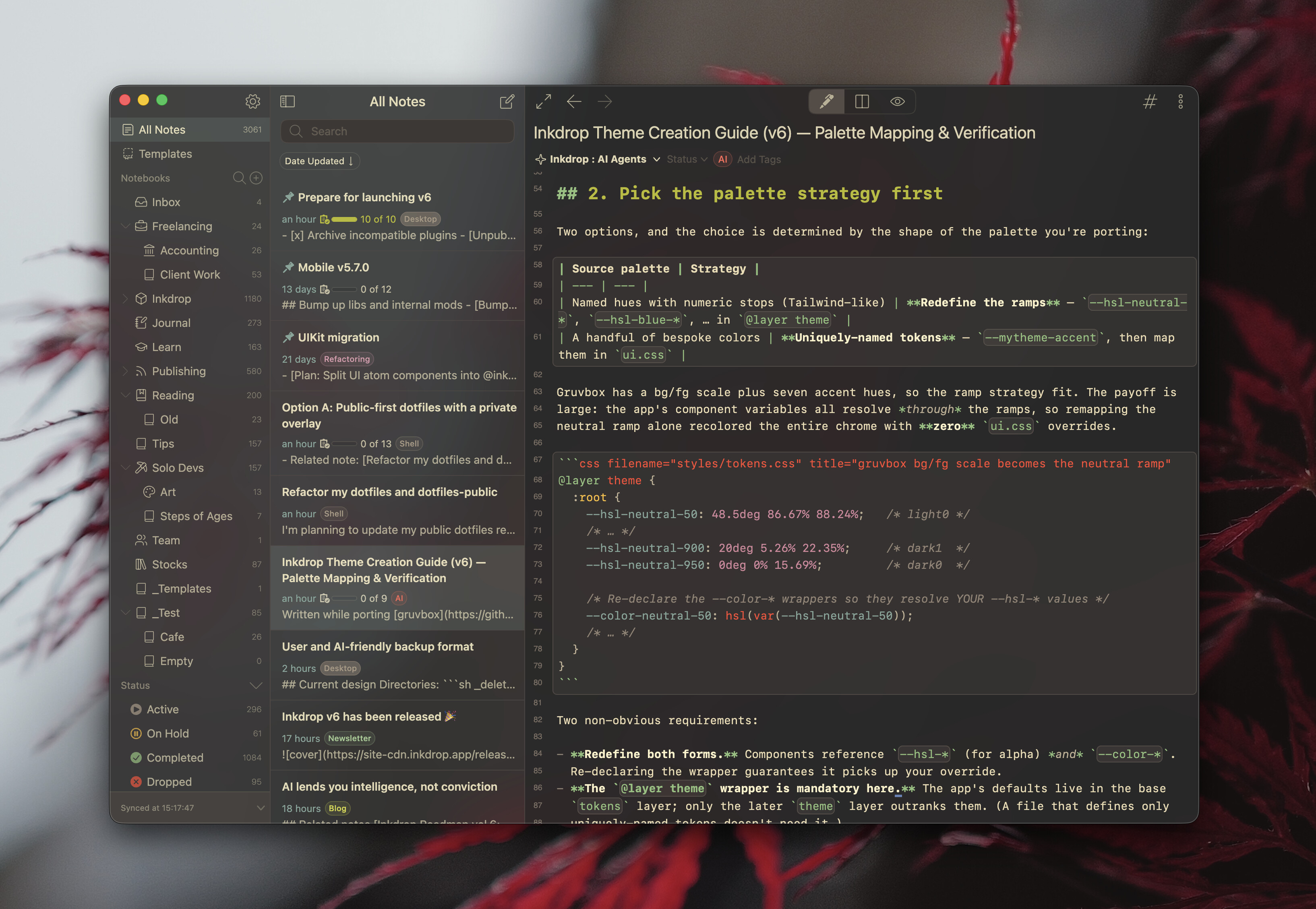
Task: Expand the Inkdrop notebook
Action: click(125, 299)
